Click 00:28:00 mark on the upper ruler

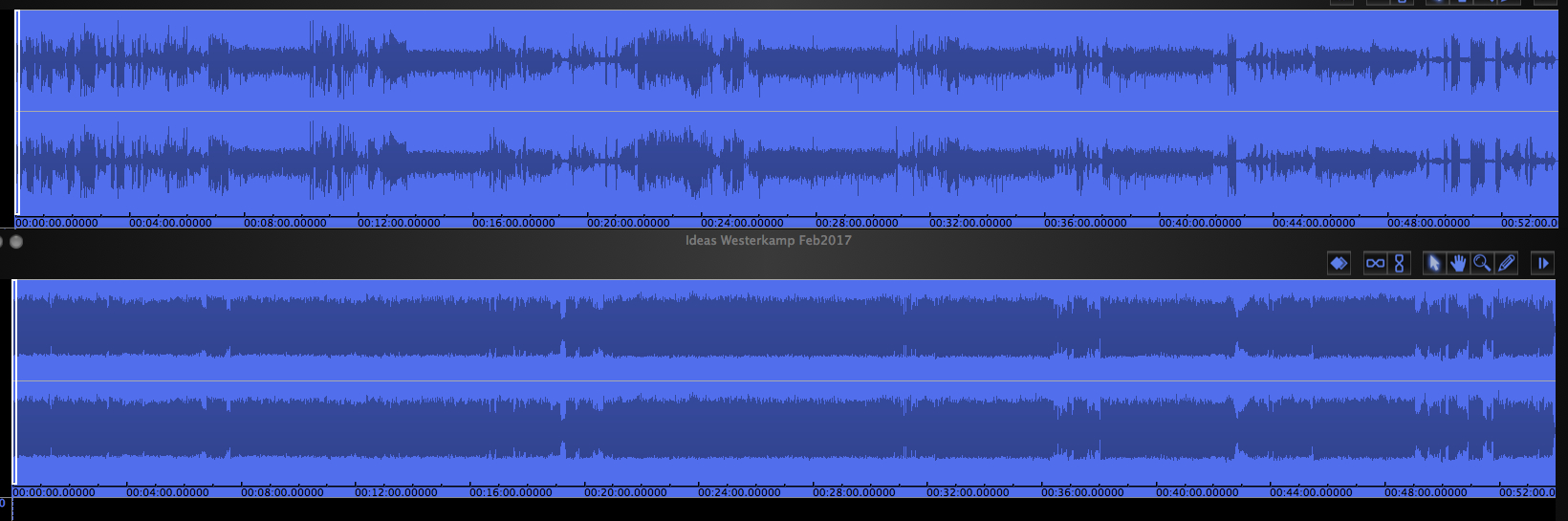click(857, 223)
